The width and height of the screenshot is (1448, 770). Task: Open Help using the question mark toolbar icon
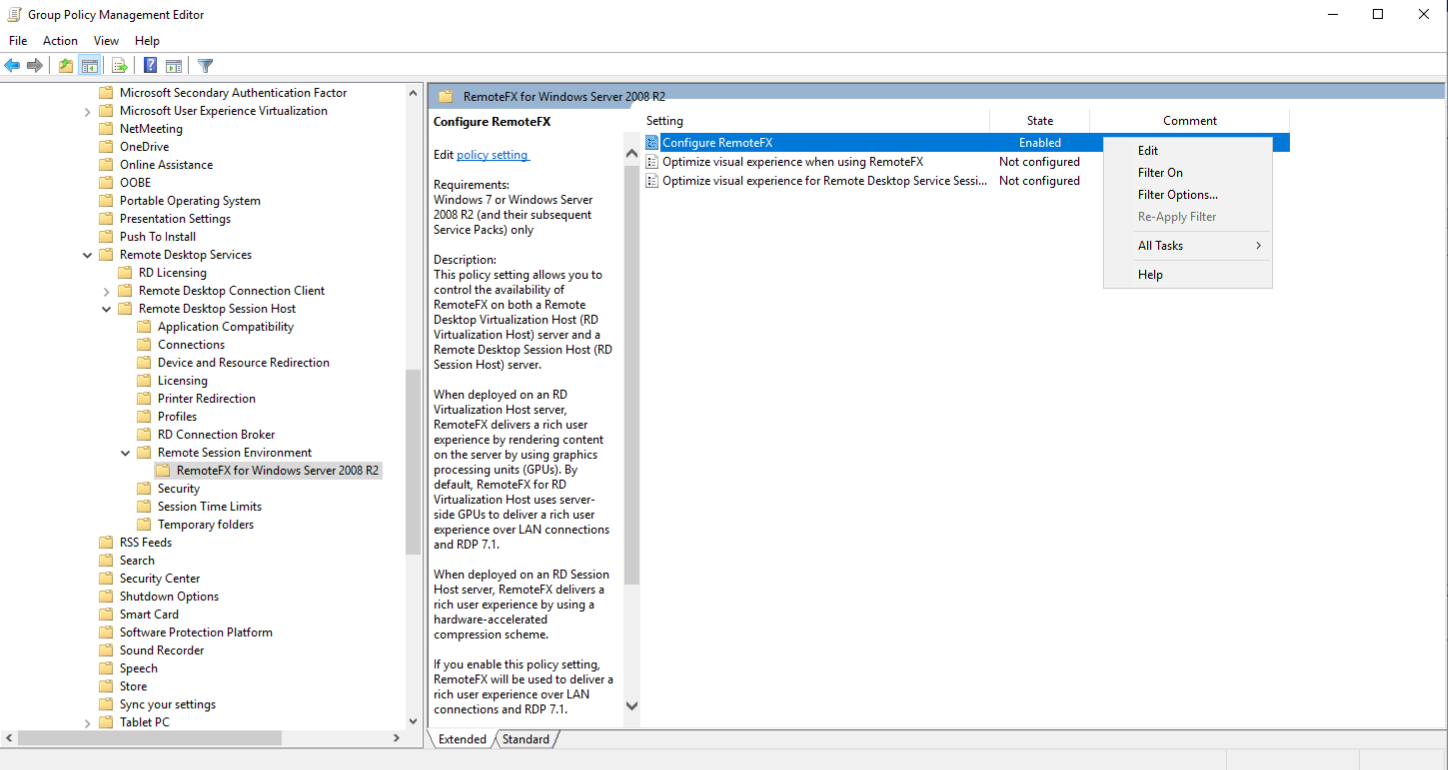click(x=149, y=65)
